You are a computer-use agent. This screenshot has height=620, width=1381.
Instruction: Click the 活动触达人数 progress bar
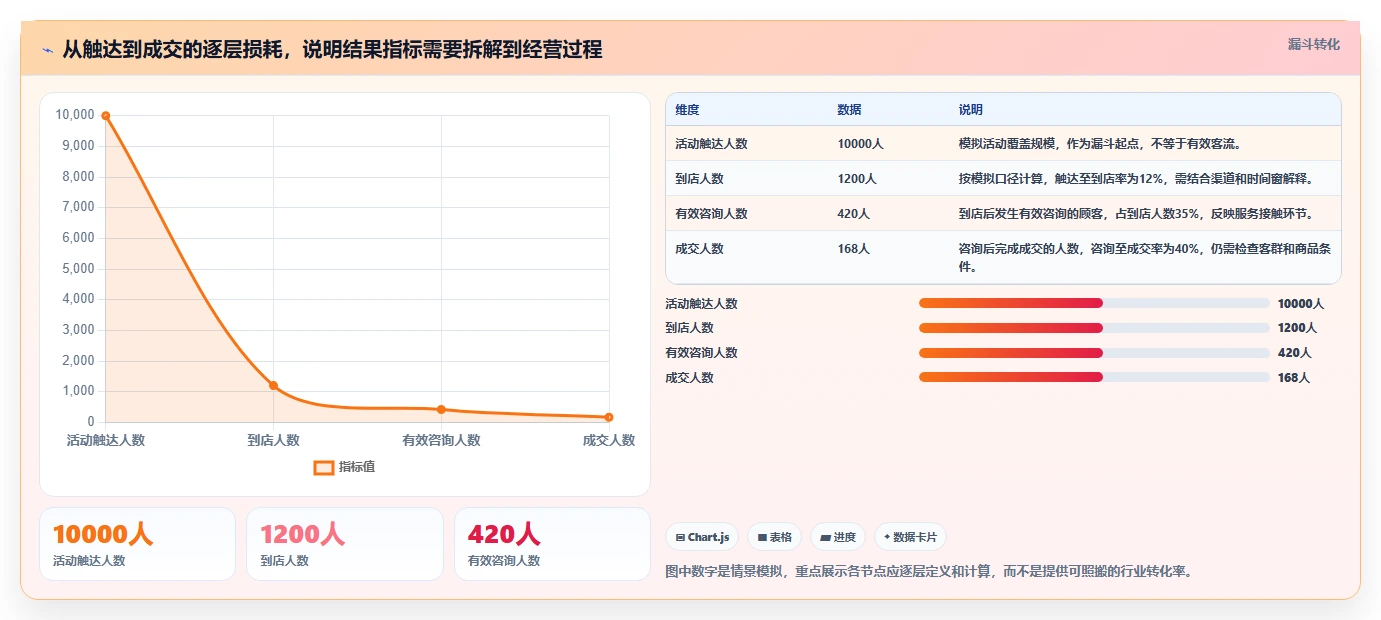1094,303
